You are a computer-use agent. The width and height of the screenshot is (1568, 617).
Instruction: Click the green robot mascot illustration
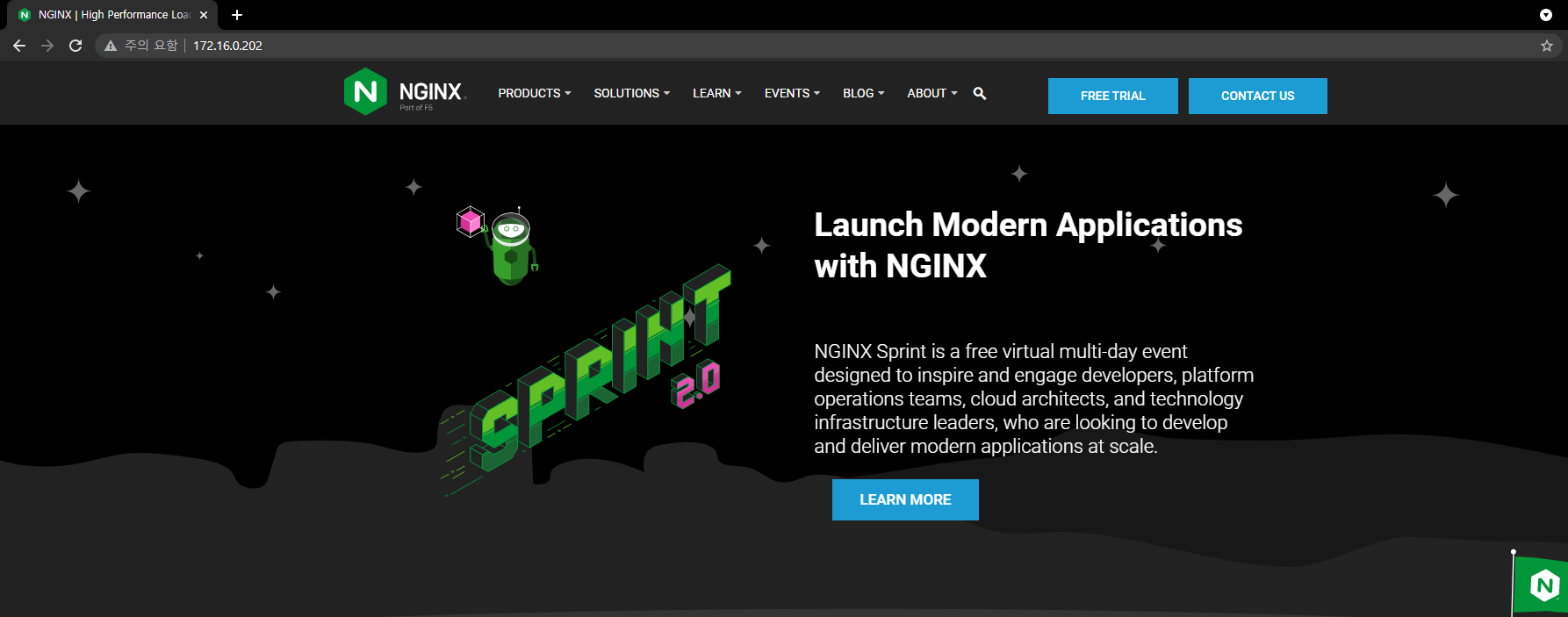511,248
